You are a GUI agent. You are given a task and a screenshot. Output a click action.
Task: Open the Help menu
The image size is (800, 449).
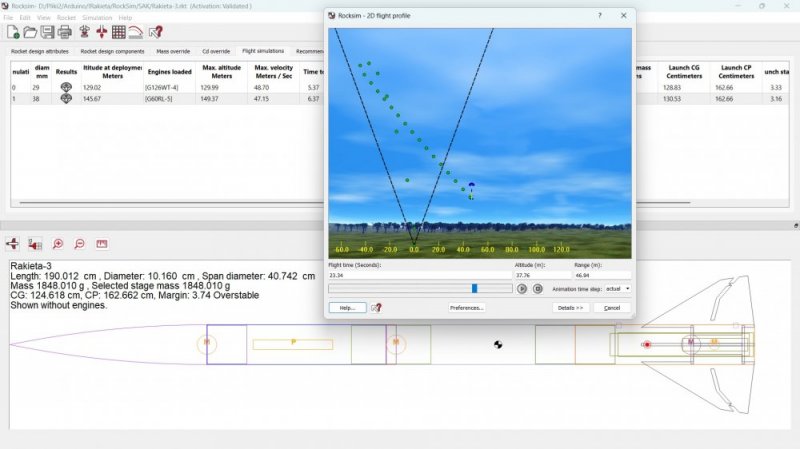126,18
